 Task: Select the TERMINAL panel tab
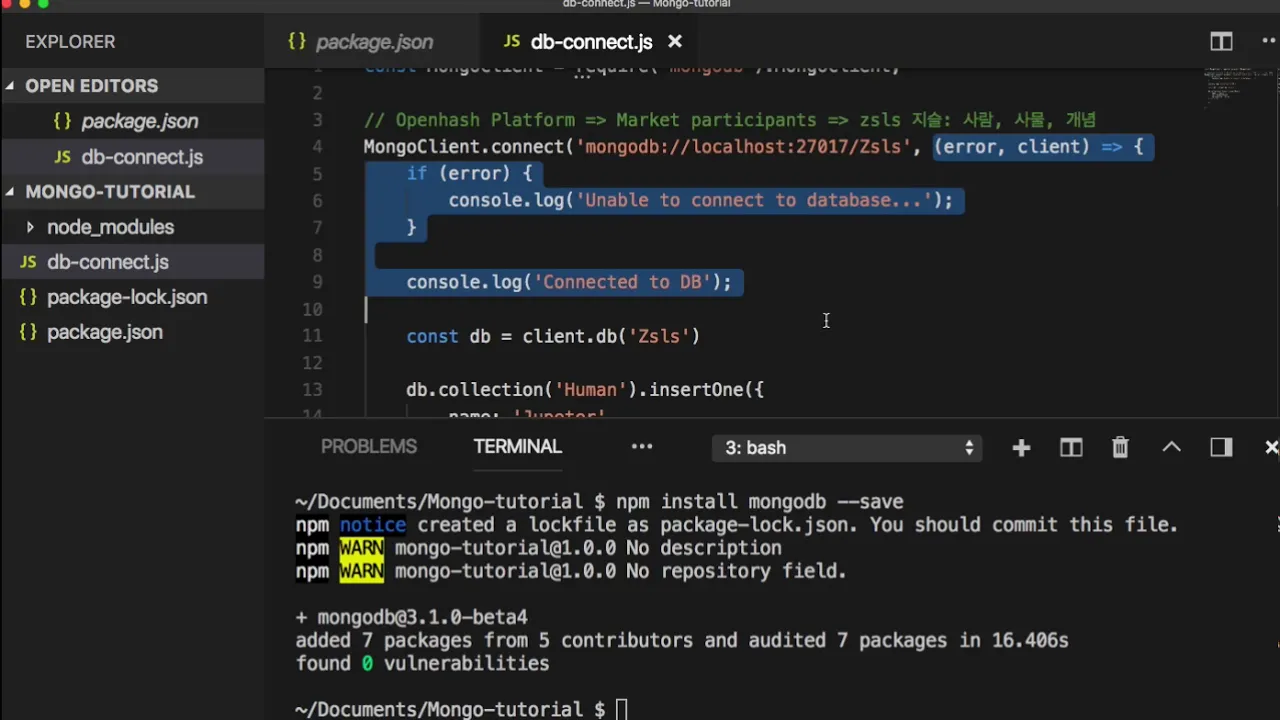(x=517, y=447)
